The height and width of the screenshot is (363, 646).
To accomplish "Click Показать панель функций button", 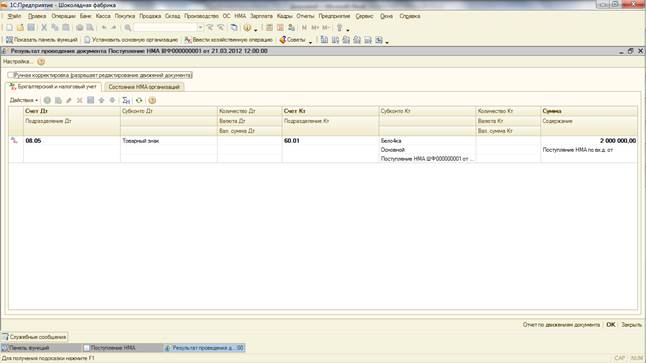I will click(x=42, y=40).
